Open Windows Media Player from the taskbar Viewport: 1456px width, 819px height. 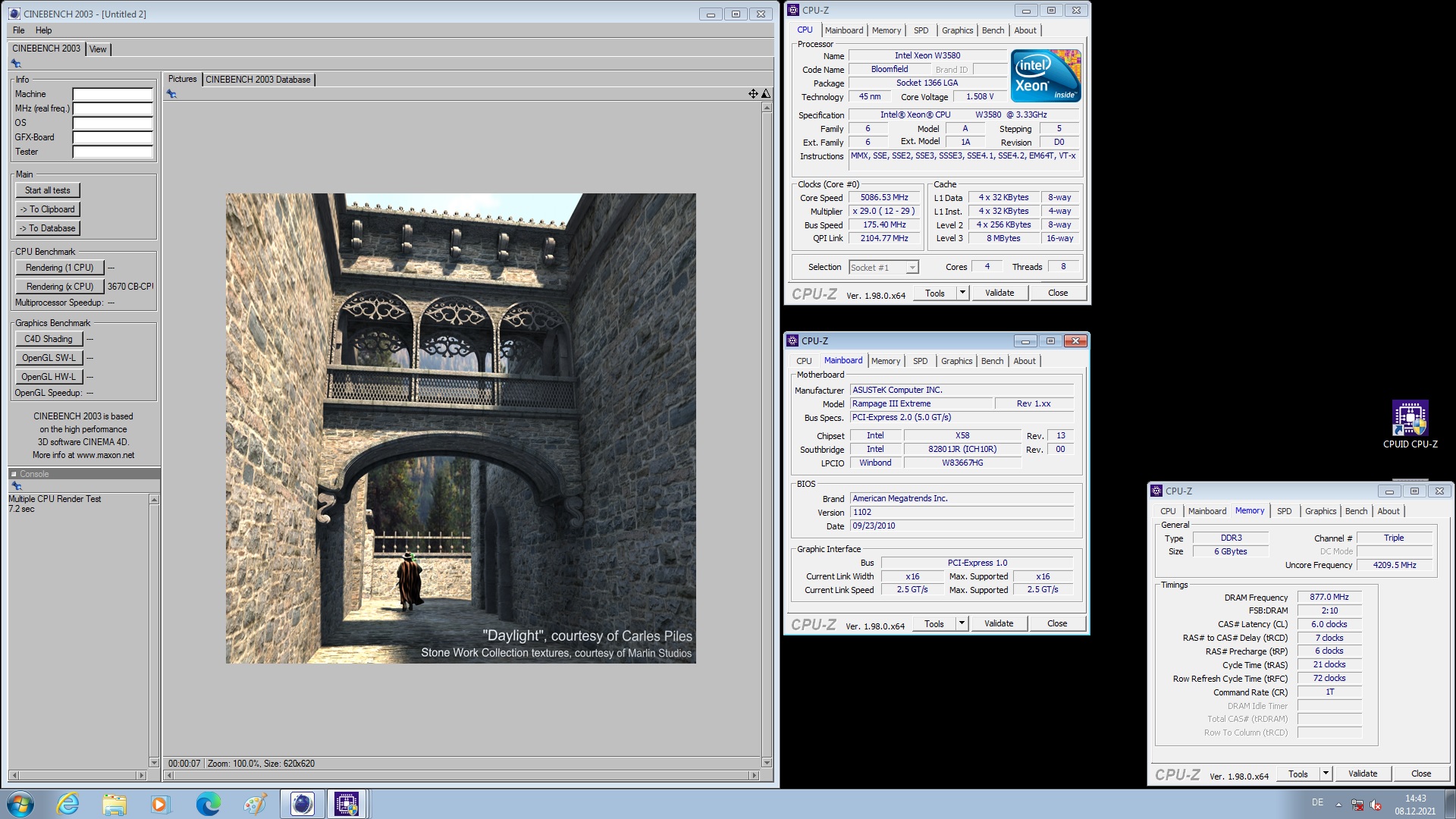pos(160,804)
